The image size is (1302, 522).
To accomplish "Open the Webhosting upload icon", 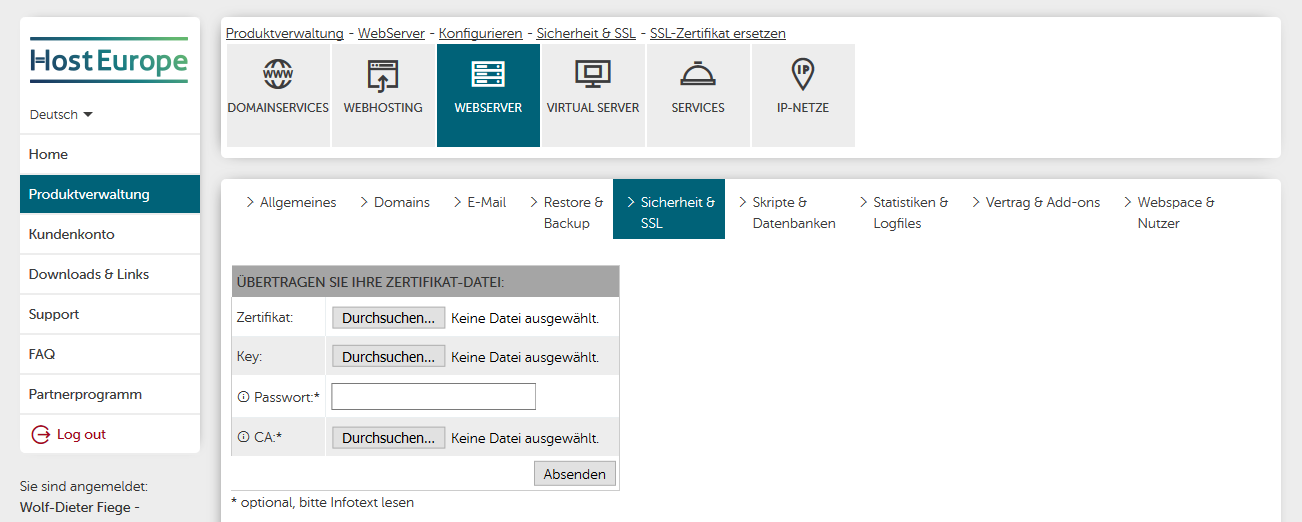I will (x=383, y=74).
